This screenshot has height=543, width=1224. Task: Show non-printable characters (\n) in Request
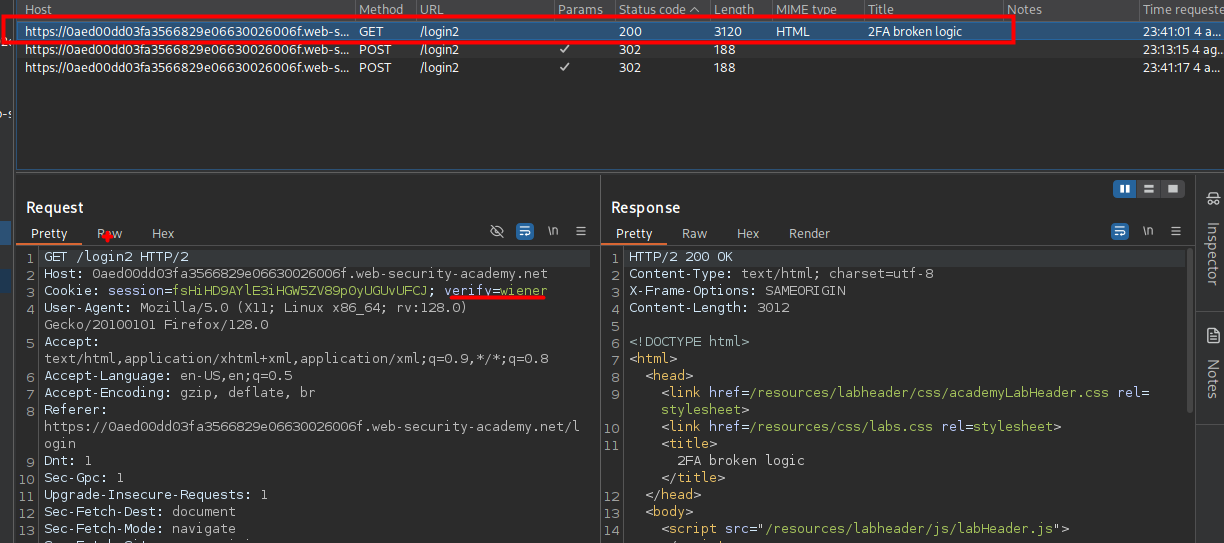(553, 232)
